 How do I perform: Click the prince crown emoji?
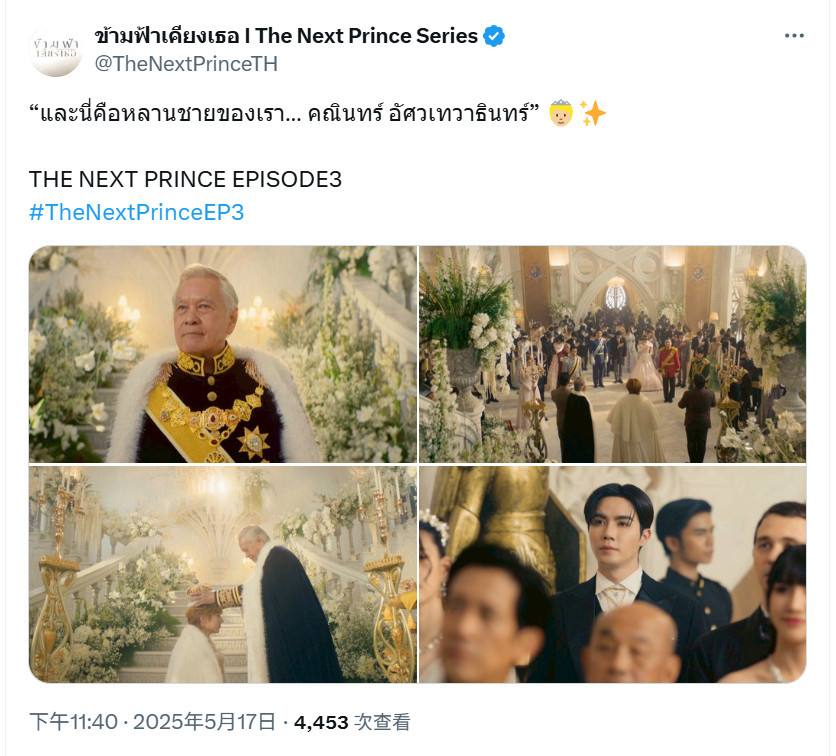click(561, 113)
